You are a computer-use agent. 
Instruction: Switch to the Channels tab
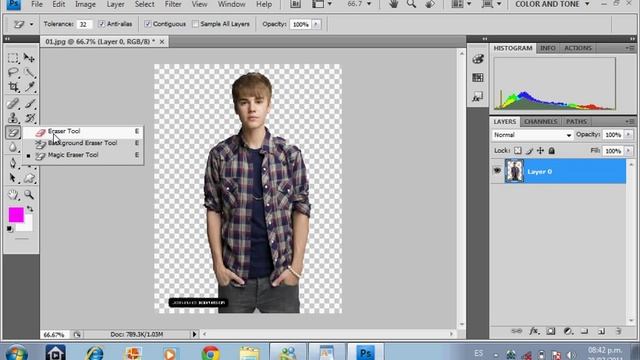tap(540, 122)
